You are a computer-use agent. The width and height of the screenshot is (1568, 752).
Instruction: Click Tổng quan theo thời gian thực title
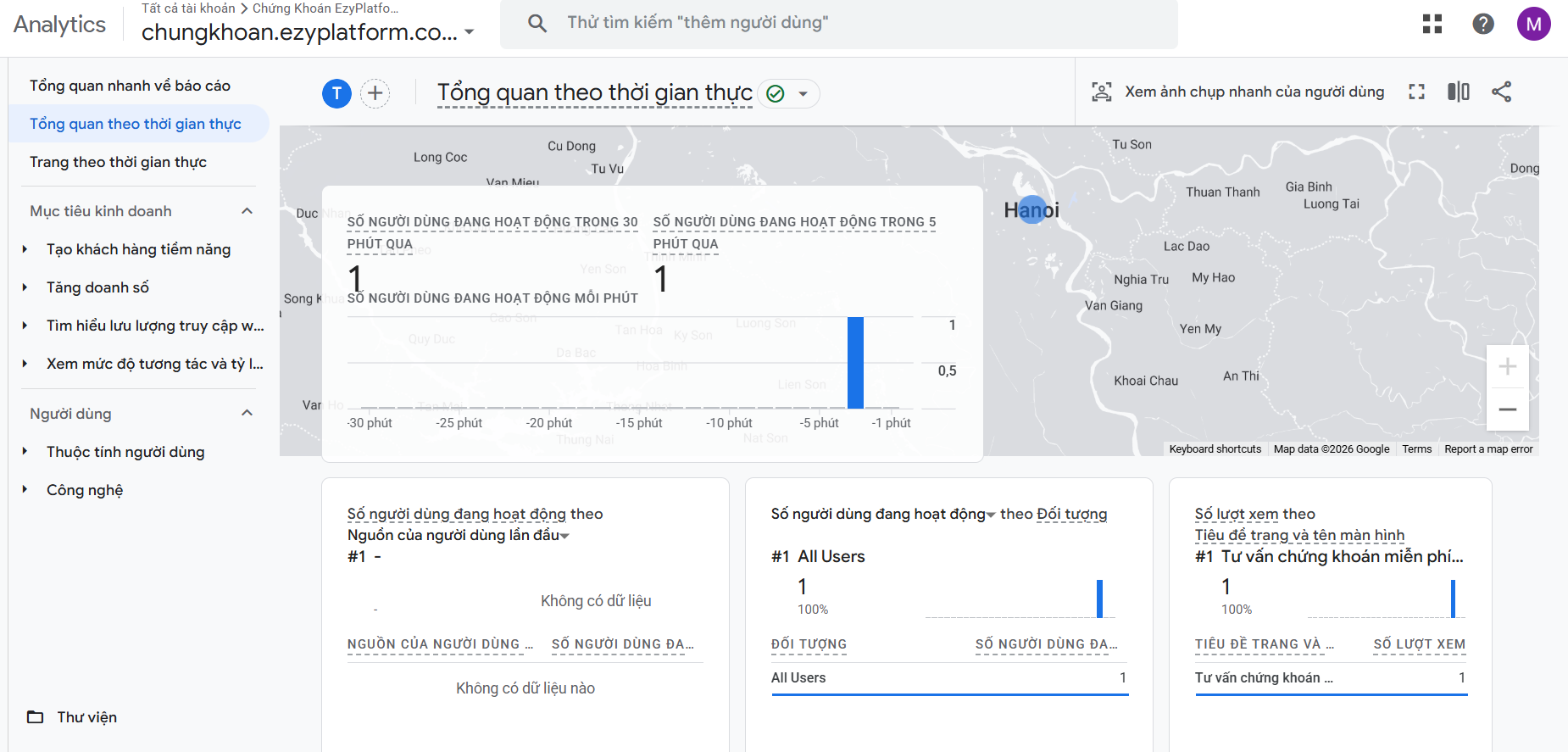coord(594,92)
